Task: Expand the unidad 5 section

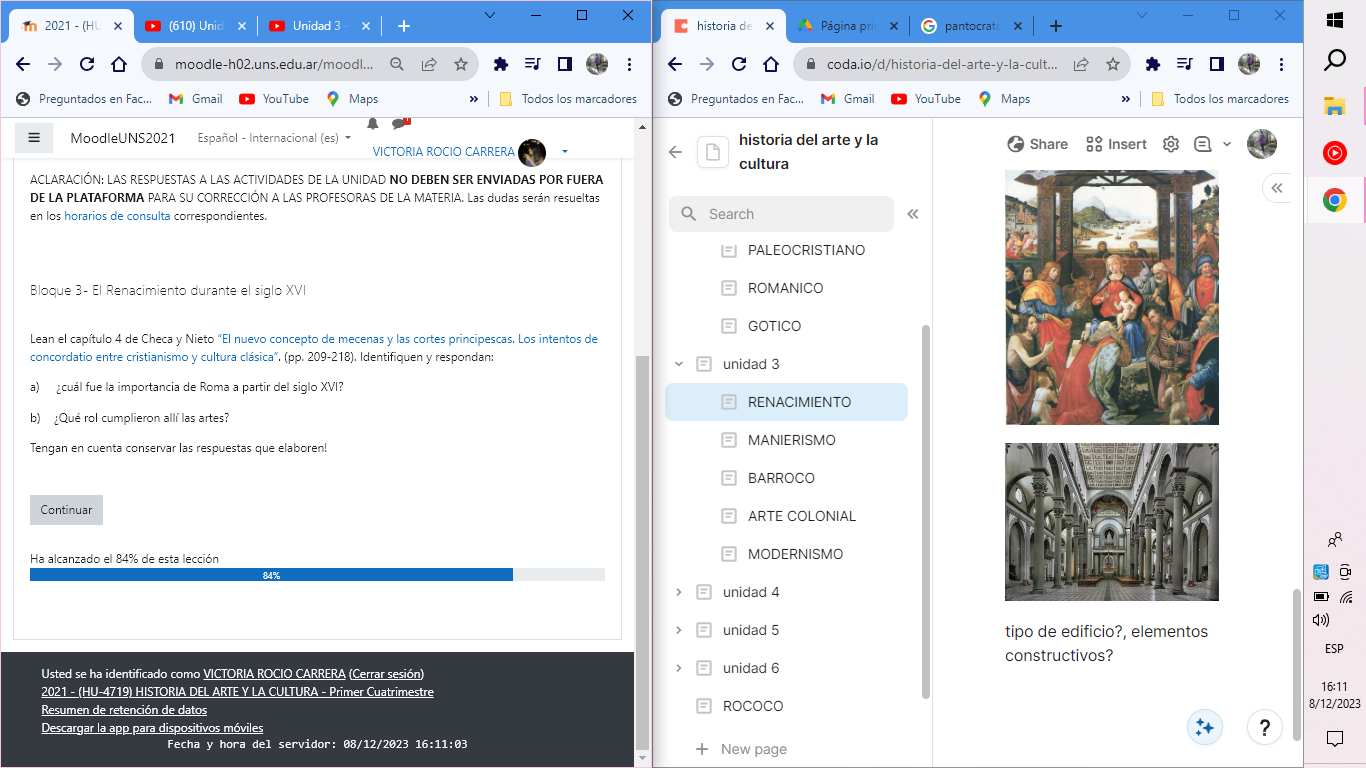Action: pyautogui.click(x=679, y=630)
